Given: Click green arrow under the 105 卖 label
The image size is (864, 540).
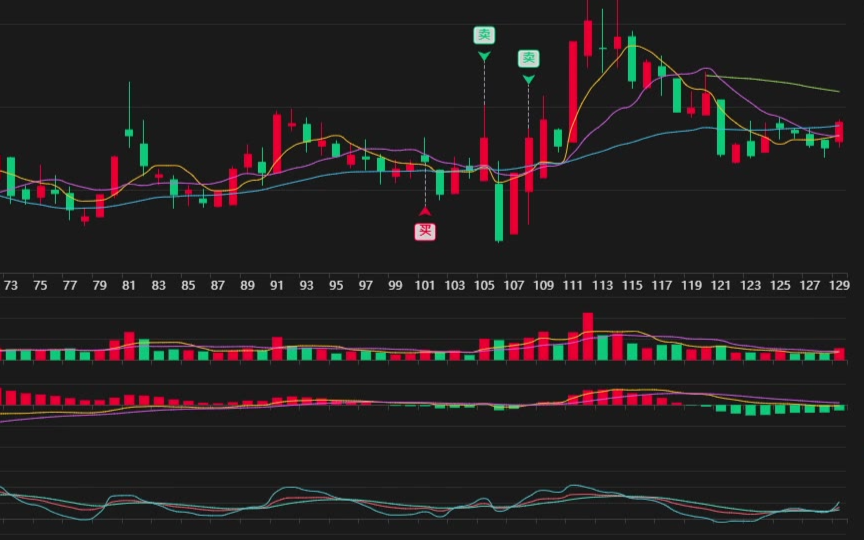Looking at the screenshot, I should coord(484,56).
